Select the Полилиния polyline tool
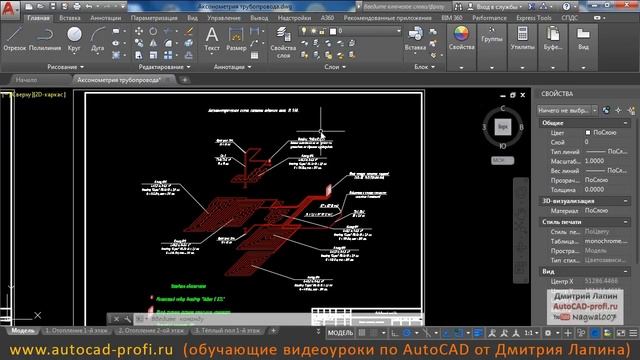The width and height of the screenshot is (640, 360). [x=45, y=39]
